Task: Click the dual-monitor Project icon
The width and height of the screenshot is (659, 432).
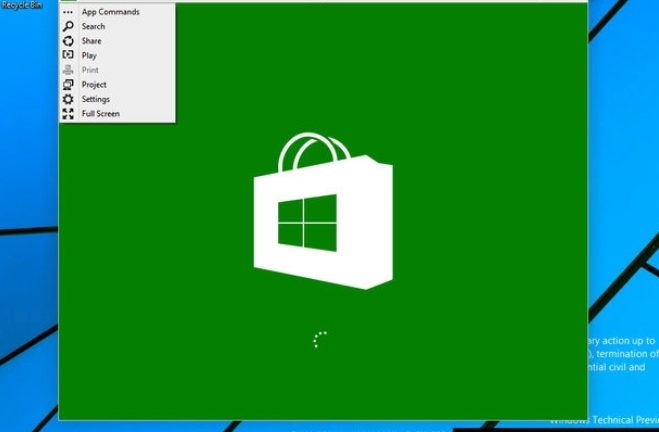Action: tap(68, 84)
